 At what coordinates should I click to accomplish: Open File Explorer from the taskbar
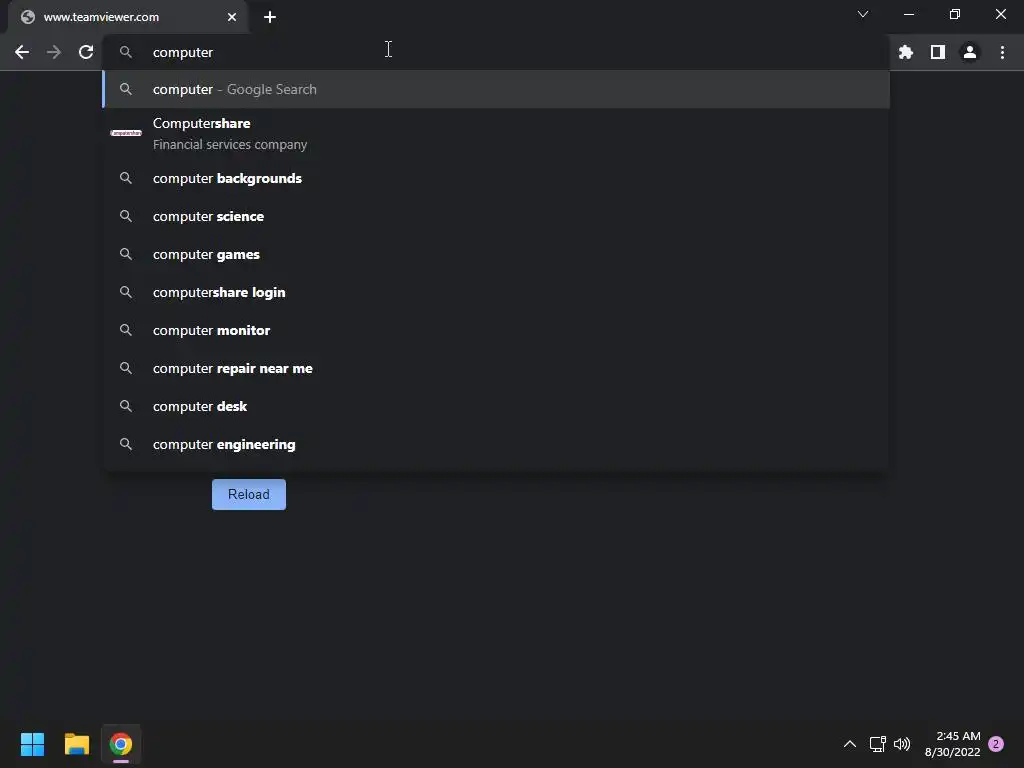point(76,744)
